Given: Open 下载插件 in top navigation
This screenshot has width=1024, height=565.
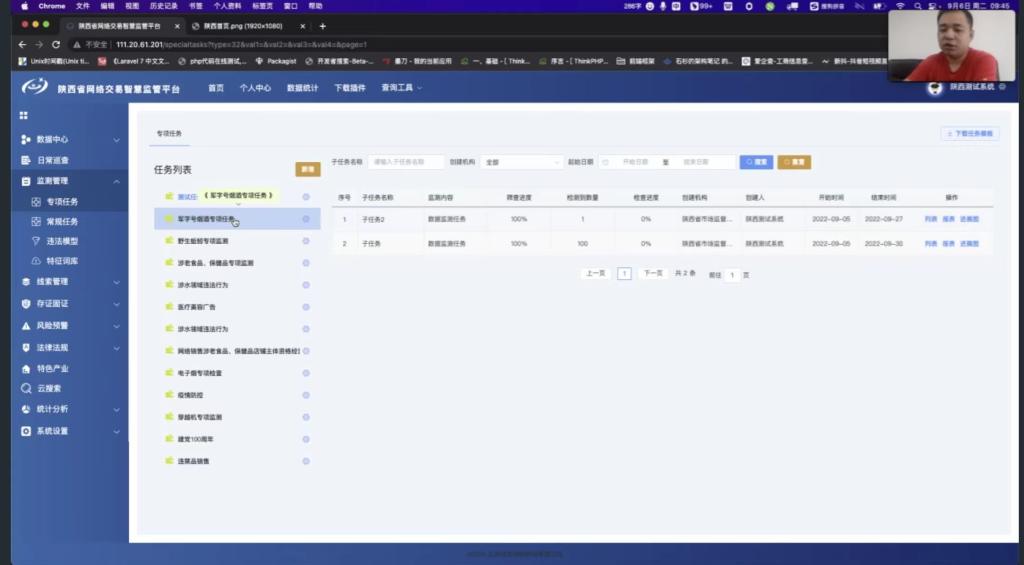Looking at the screenshot, I should 350,88.
